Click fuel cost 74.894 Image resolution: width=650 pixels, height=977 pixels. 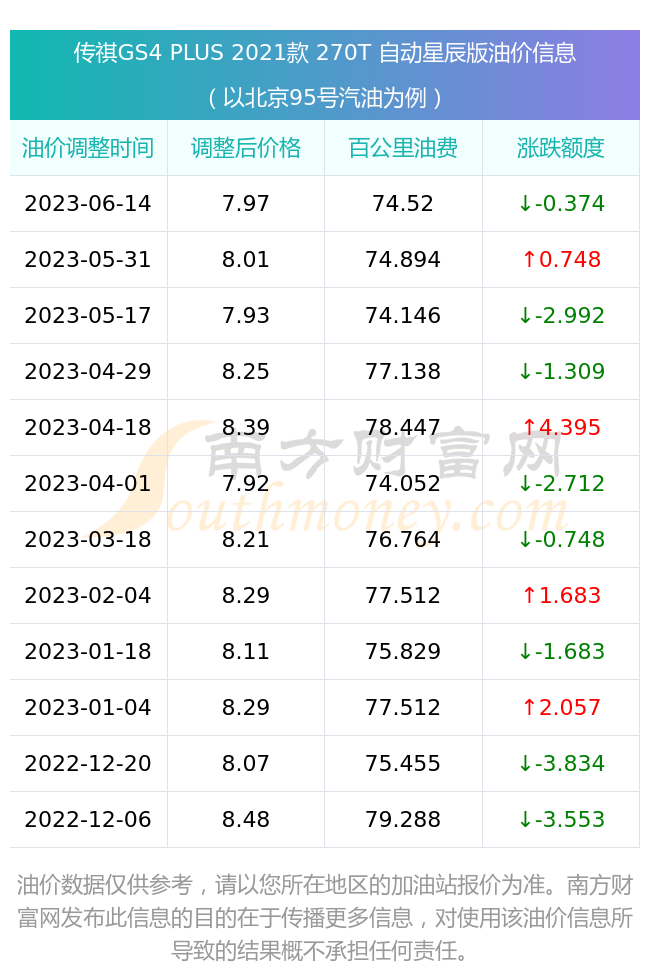pyautogui.click(x=403, y=259)
